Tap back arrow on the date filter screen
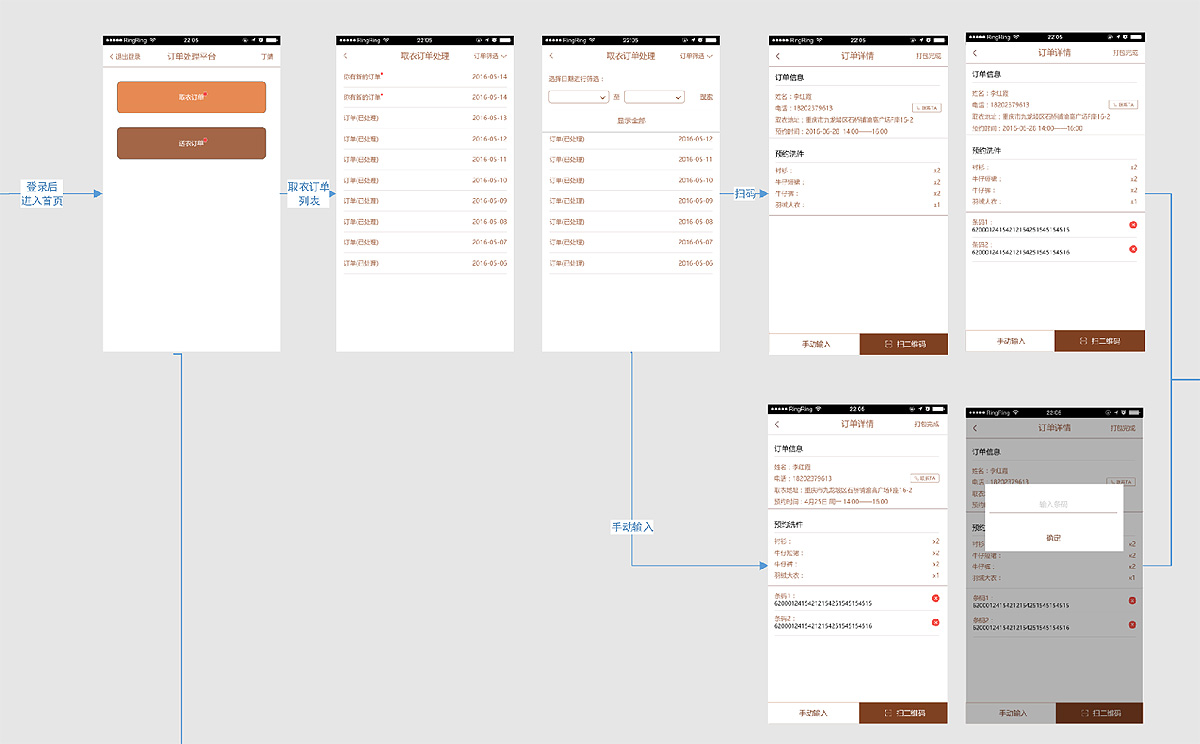Viewport: 1200px width, 744px height. click(x=551, y=56)
